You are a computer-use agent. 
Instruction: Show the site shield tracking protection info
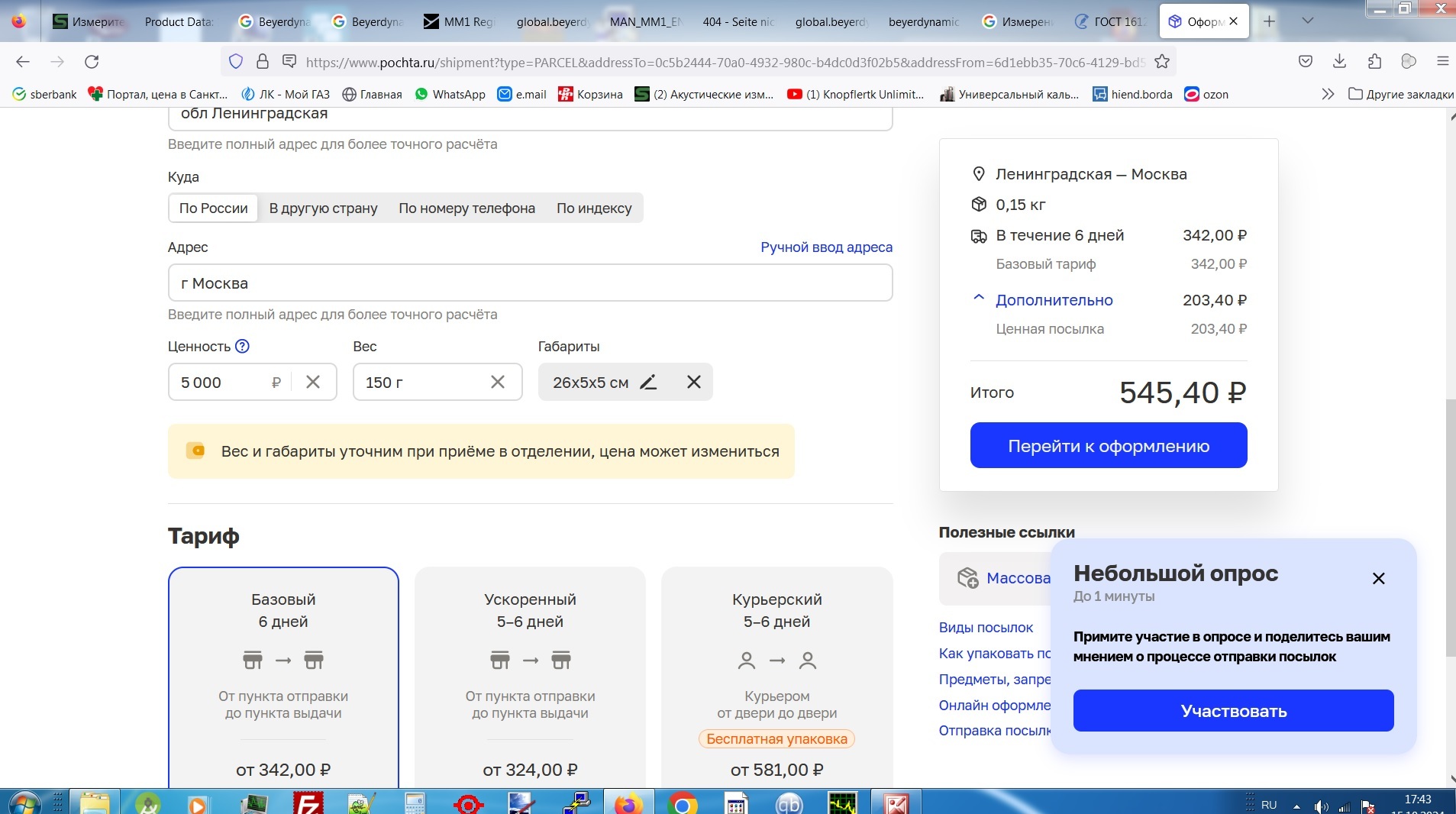[x=236, y=62]
